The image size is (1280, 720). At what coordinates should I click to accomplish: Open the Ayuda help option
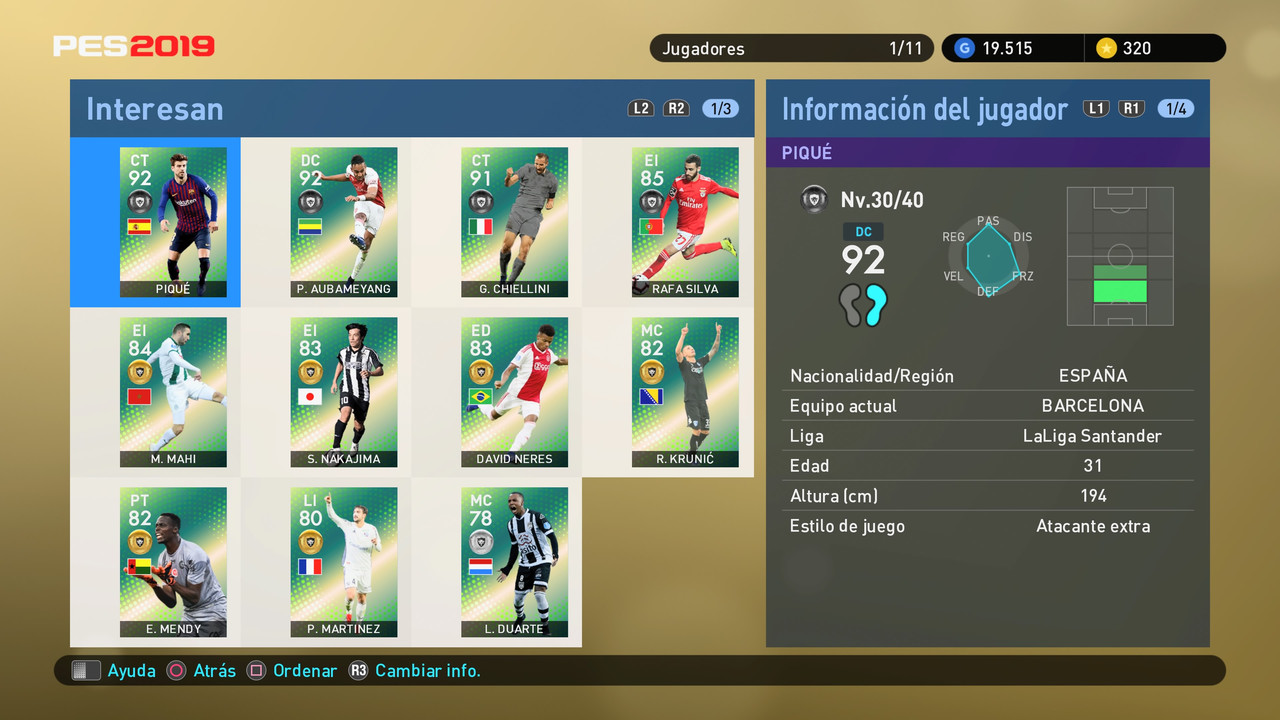tap(114, 671)
